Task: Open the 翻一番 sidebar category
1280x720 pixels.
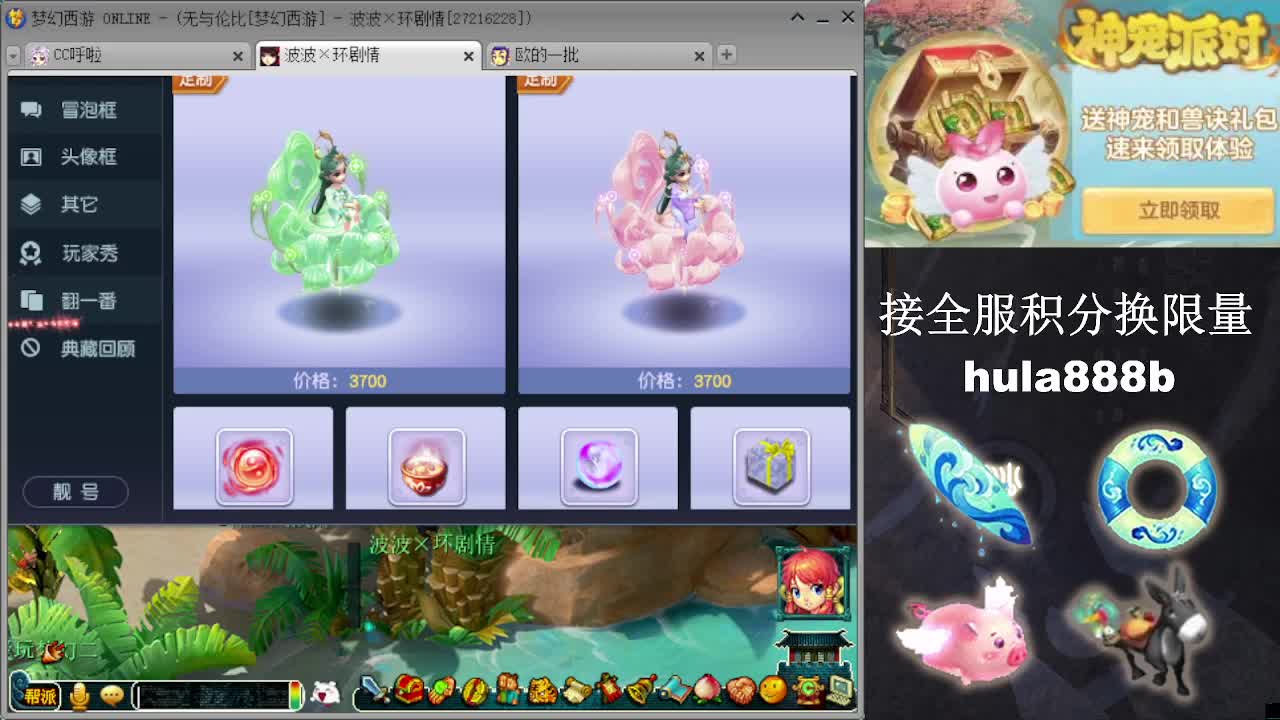Action: coord(85,300)
